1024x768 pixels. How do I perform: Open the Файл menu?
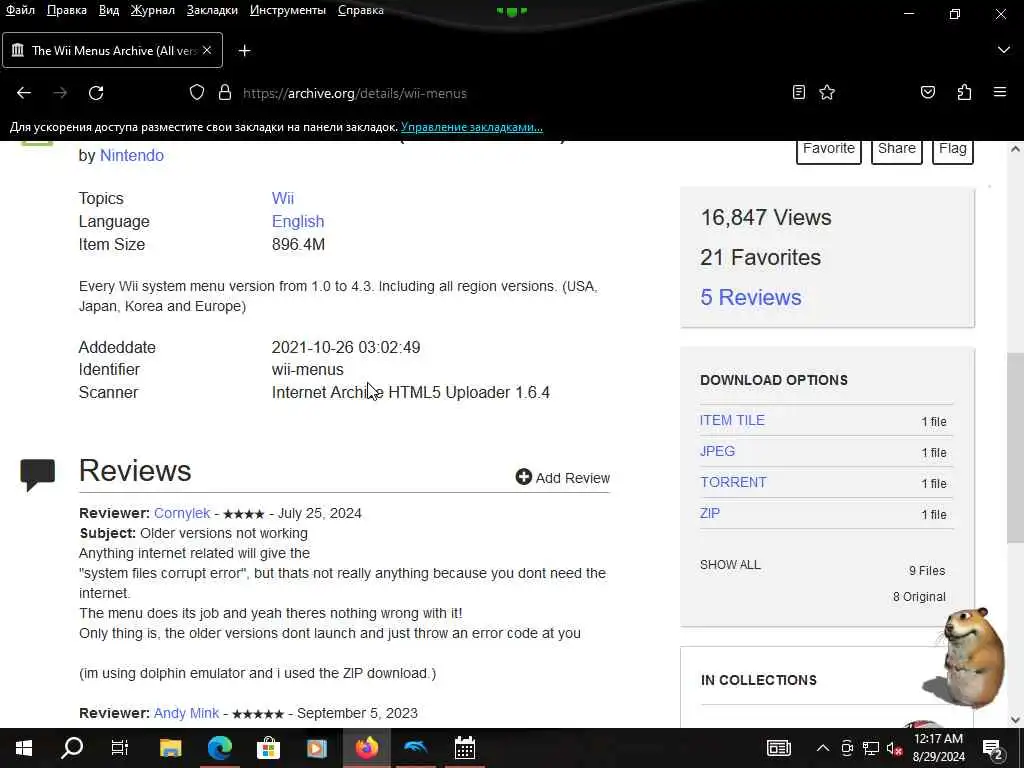coord(20,10)
